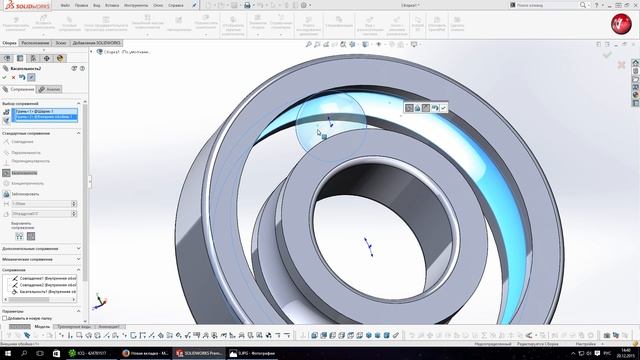Open the Файл menu
The width and height of the screenshot is (640, 360).
65,5
